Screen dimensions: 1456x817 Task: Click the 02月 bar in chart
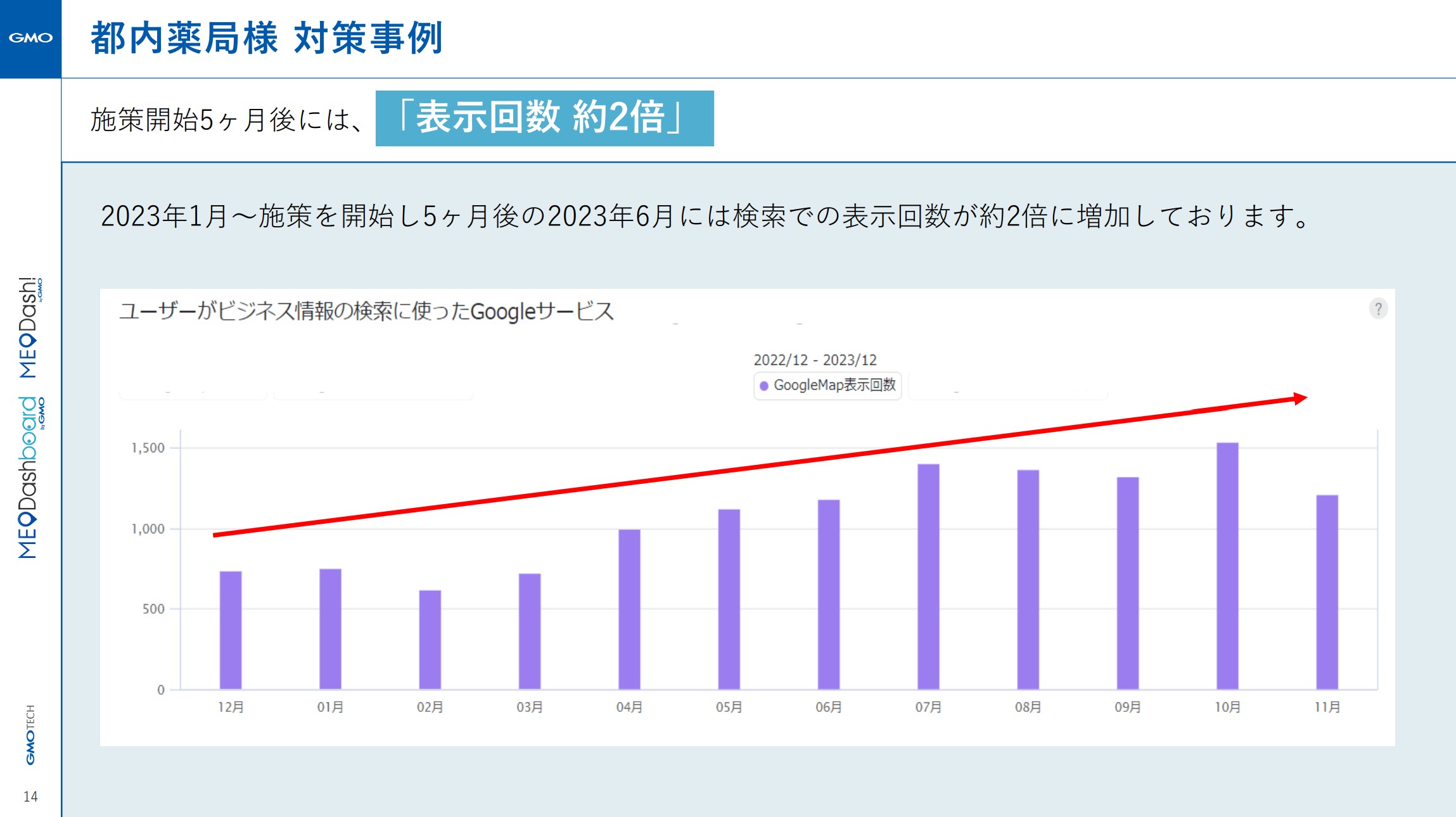click(x=430, y=640)
